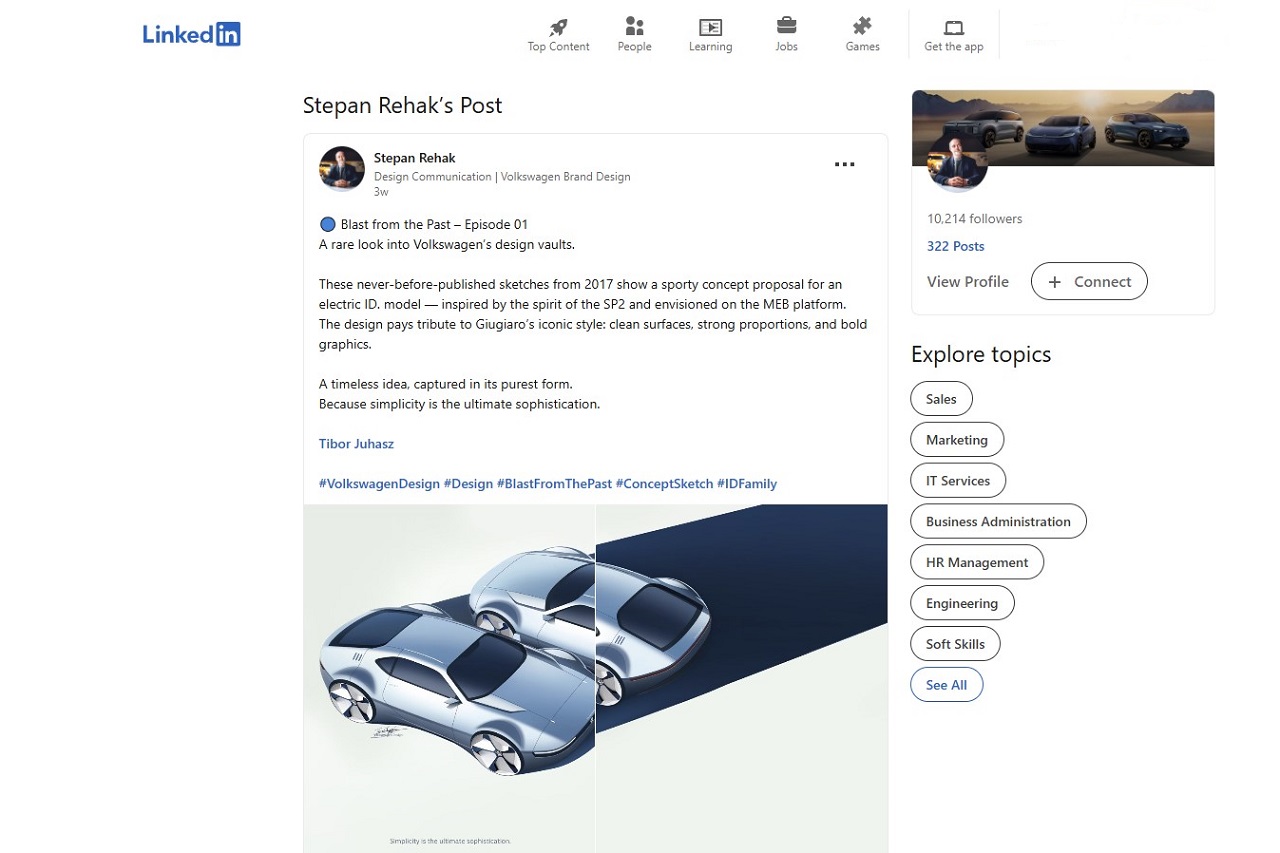Open the right dark-blue car sketch image
Screen dimensions: 1280x853
click(742, 678)
